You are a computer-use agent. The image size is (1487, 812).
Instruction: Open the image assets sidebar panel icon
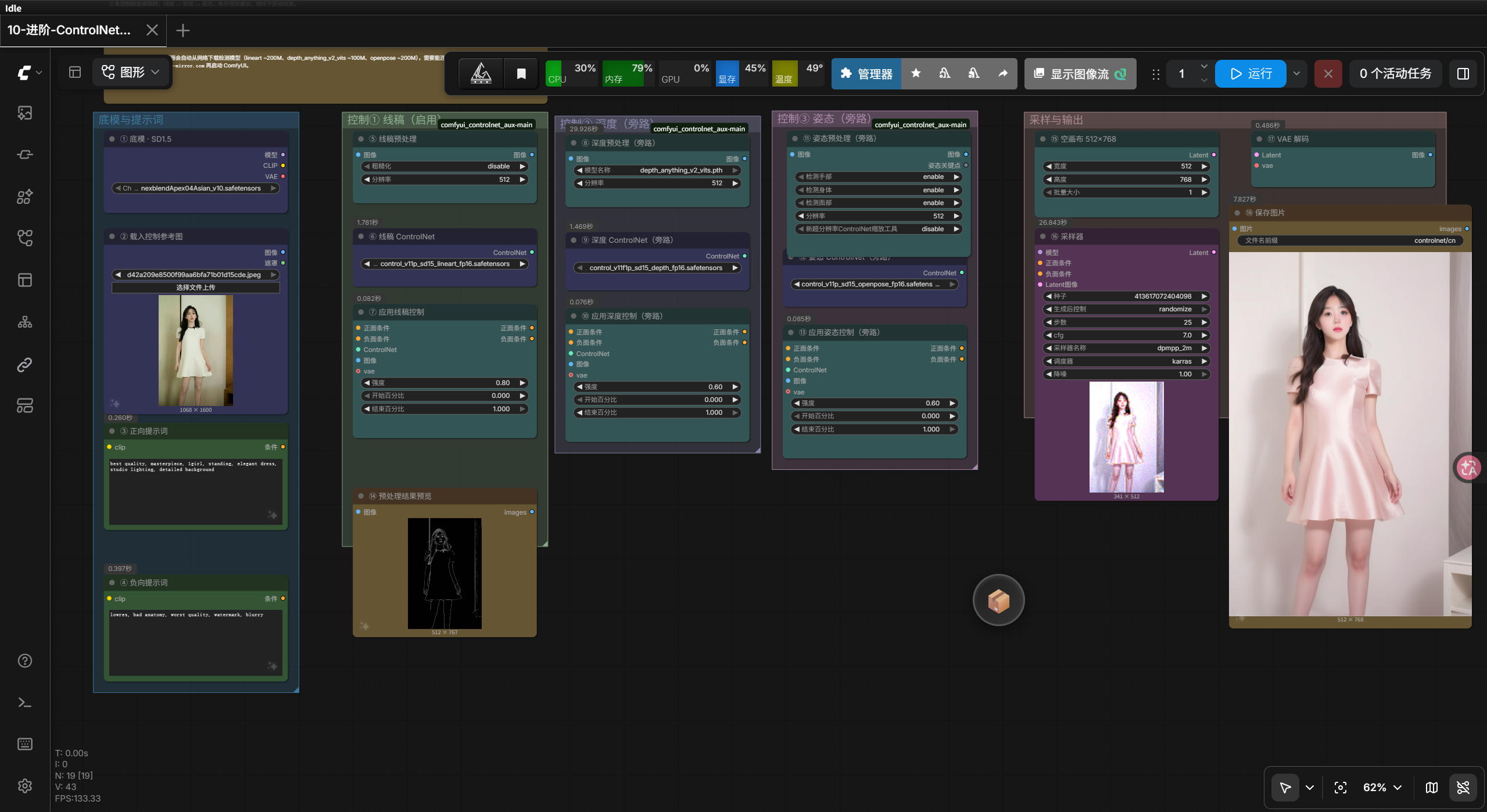tap(25, 113)
